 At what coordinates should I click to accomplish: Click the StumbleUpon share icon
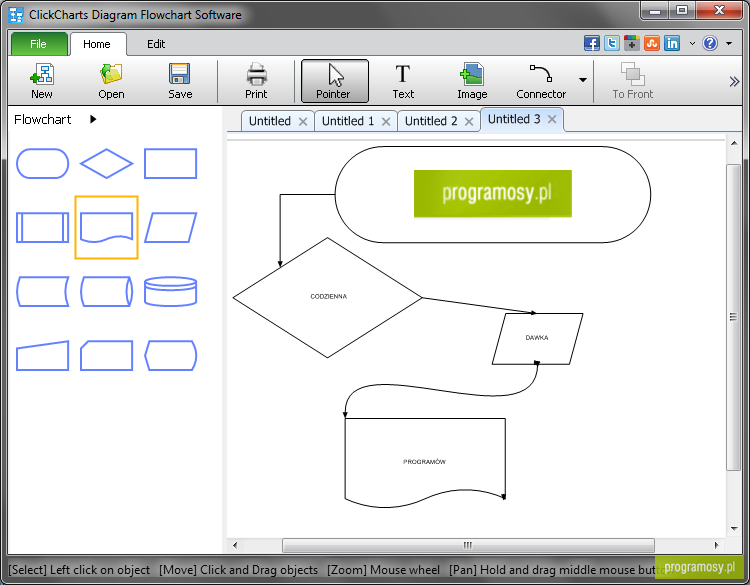tap(652, 44)
